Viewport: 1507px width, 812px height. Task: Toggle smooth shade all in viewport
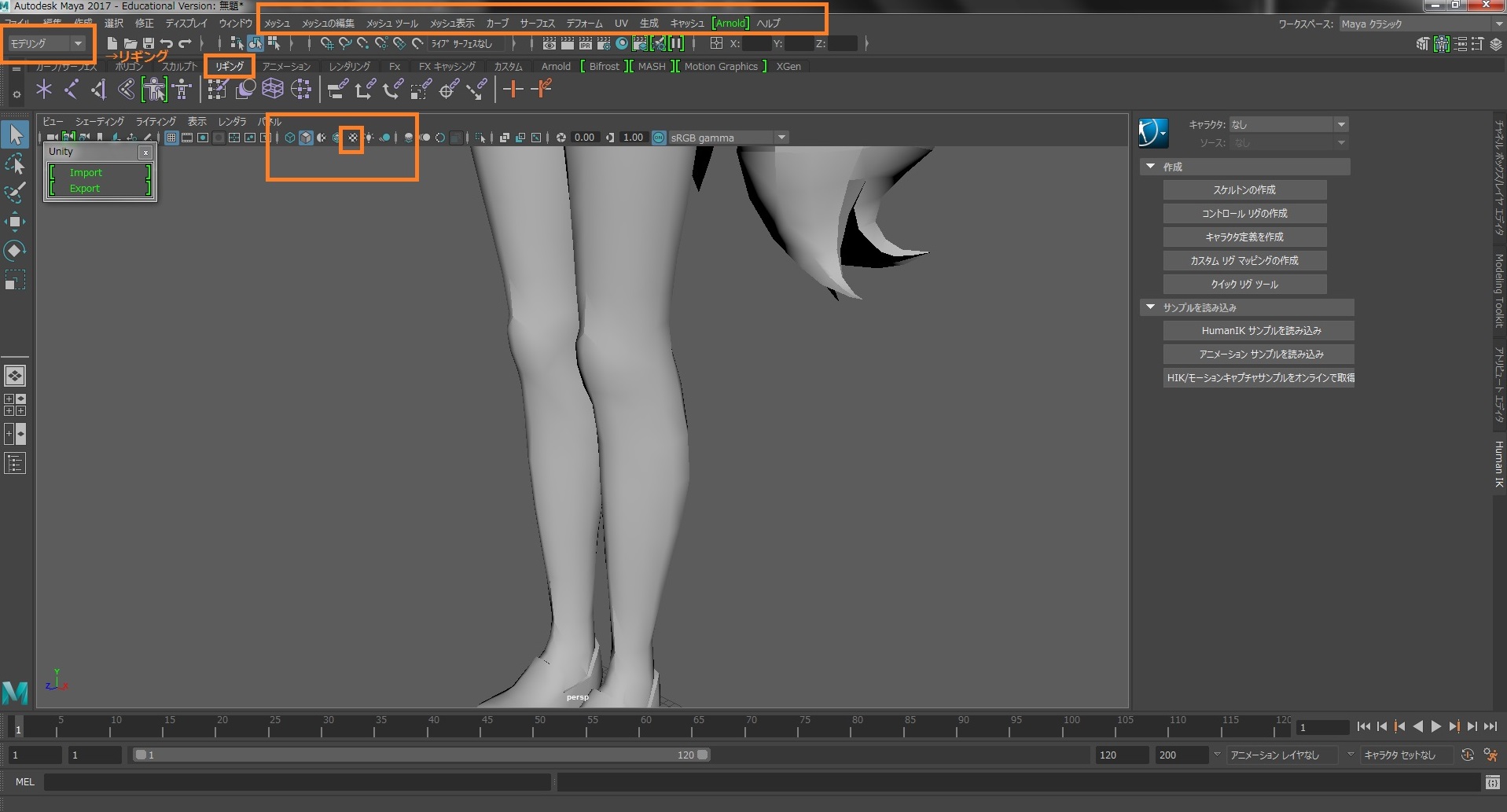tap(306, 138)
